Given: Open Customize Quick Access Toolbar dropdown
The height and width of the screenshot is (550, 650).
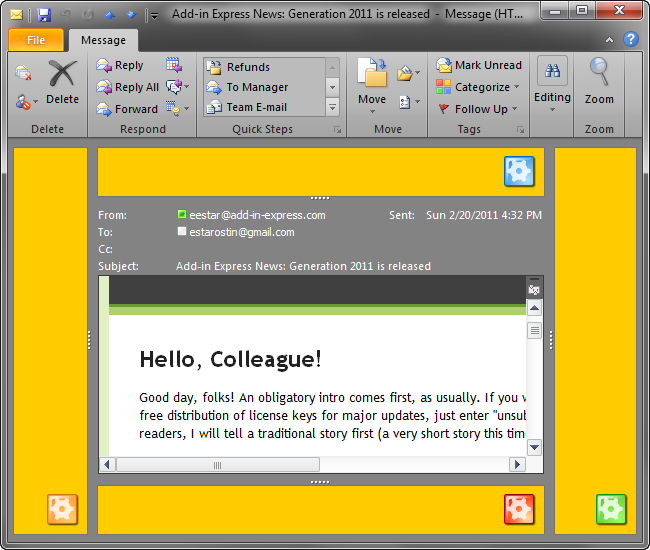Looking at the screenshot, I should point(154,16).
